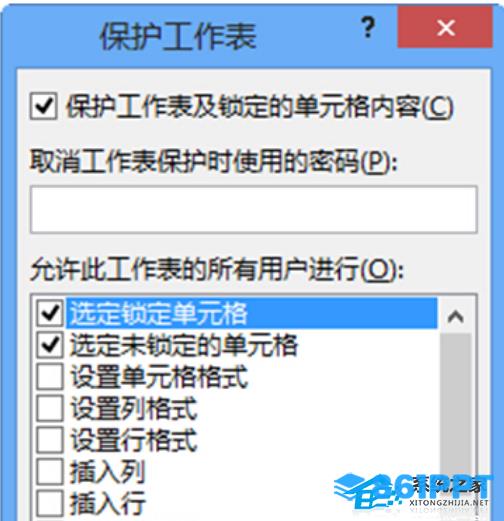The height and width of the screenshot is (521, 504).
Task: Uncheck 选定未锁定的单元格 checkbox
Action: point(50,345)
